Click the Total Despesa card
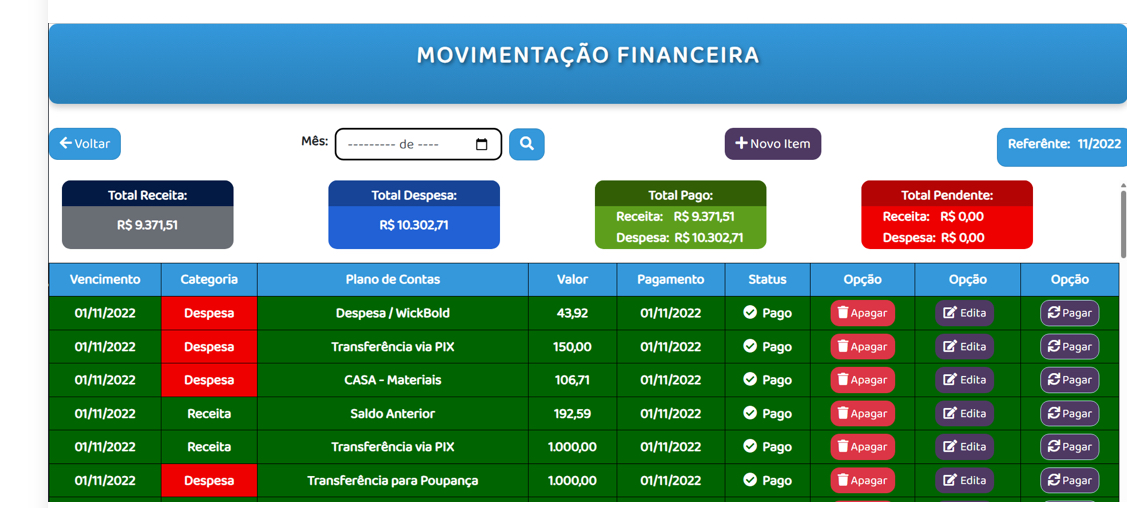The width and height of the screenshot is (1127, 508). pyautogui.click(x=414, y=215)
